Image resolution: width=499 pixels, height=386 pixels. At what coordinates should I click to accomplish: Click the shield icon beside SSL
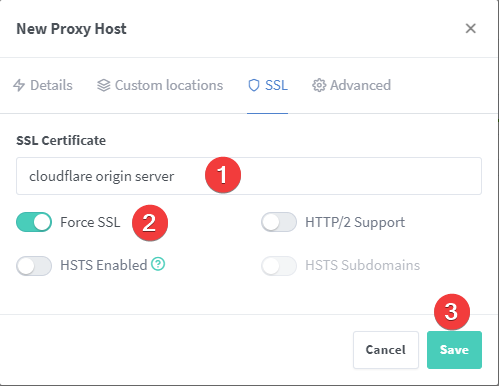click(254, 85)
